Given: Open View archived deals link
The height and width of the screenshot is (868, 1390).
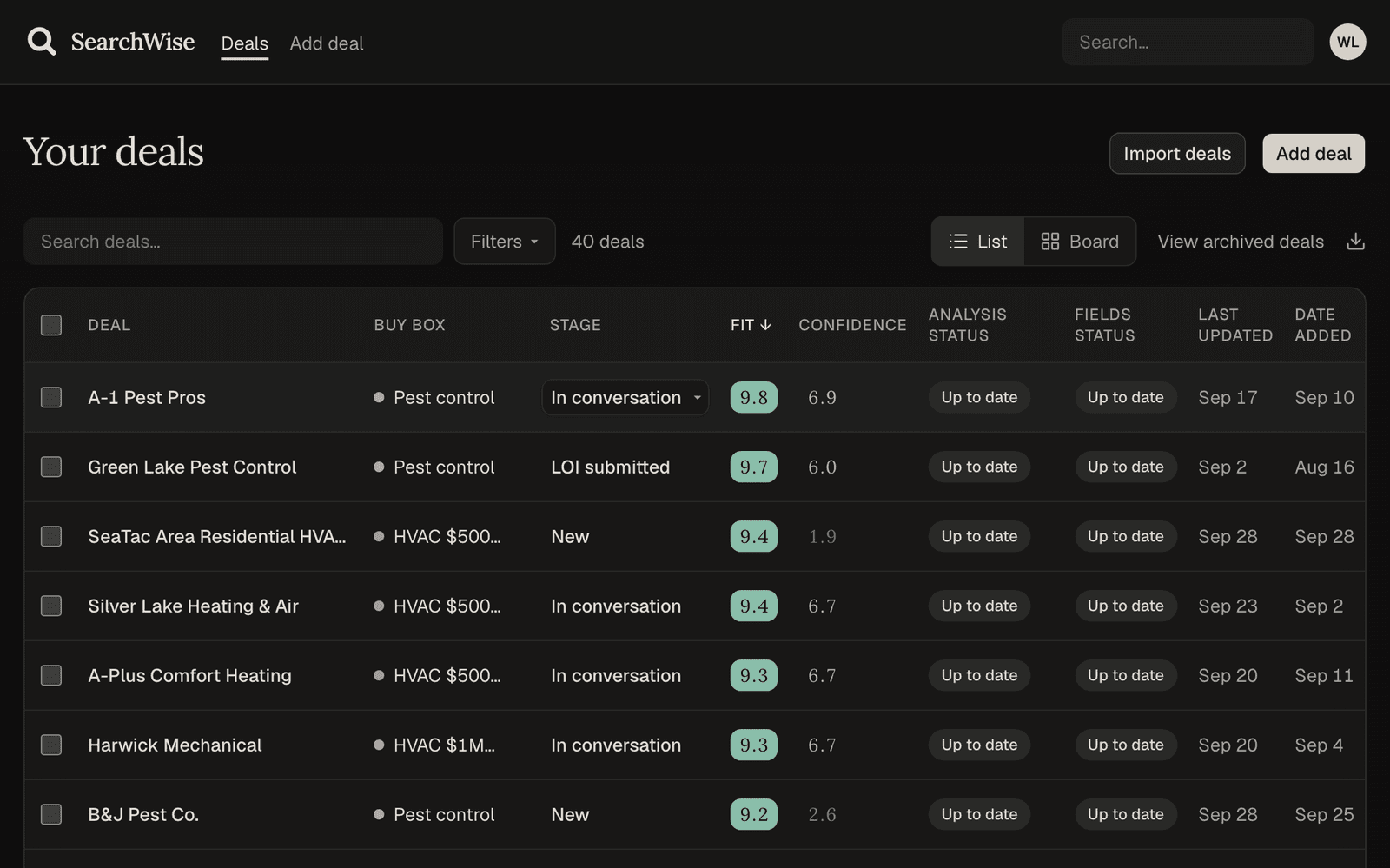Looking at the screenshot, I should pyautogui.click(x=1241, y=242).
